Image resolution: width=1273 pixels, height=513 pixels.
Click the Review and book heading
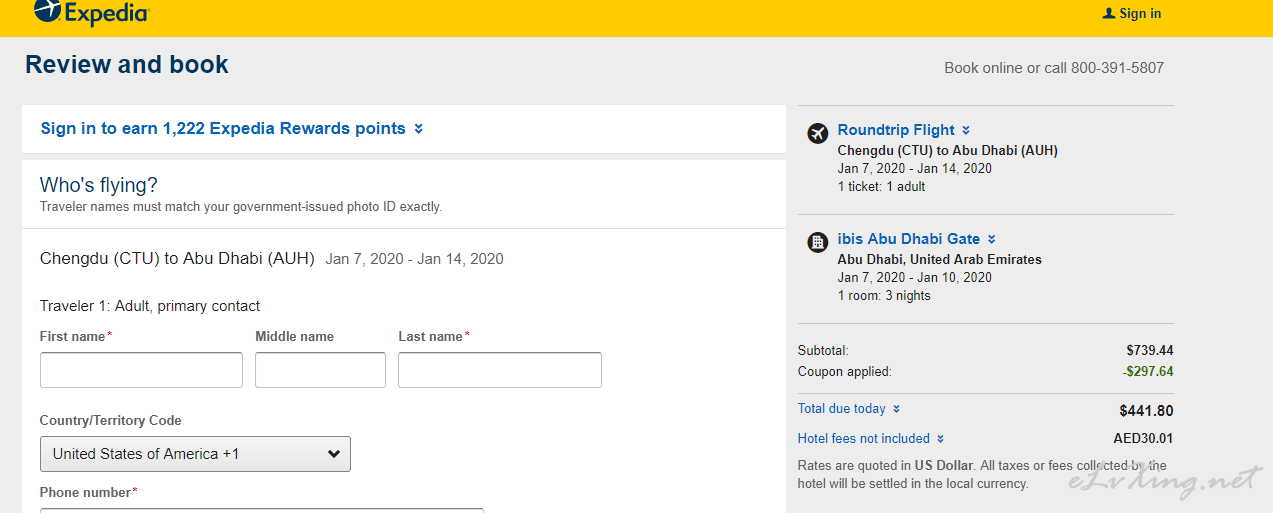click(x=127, y=65)
